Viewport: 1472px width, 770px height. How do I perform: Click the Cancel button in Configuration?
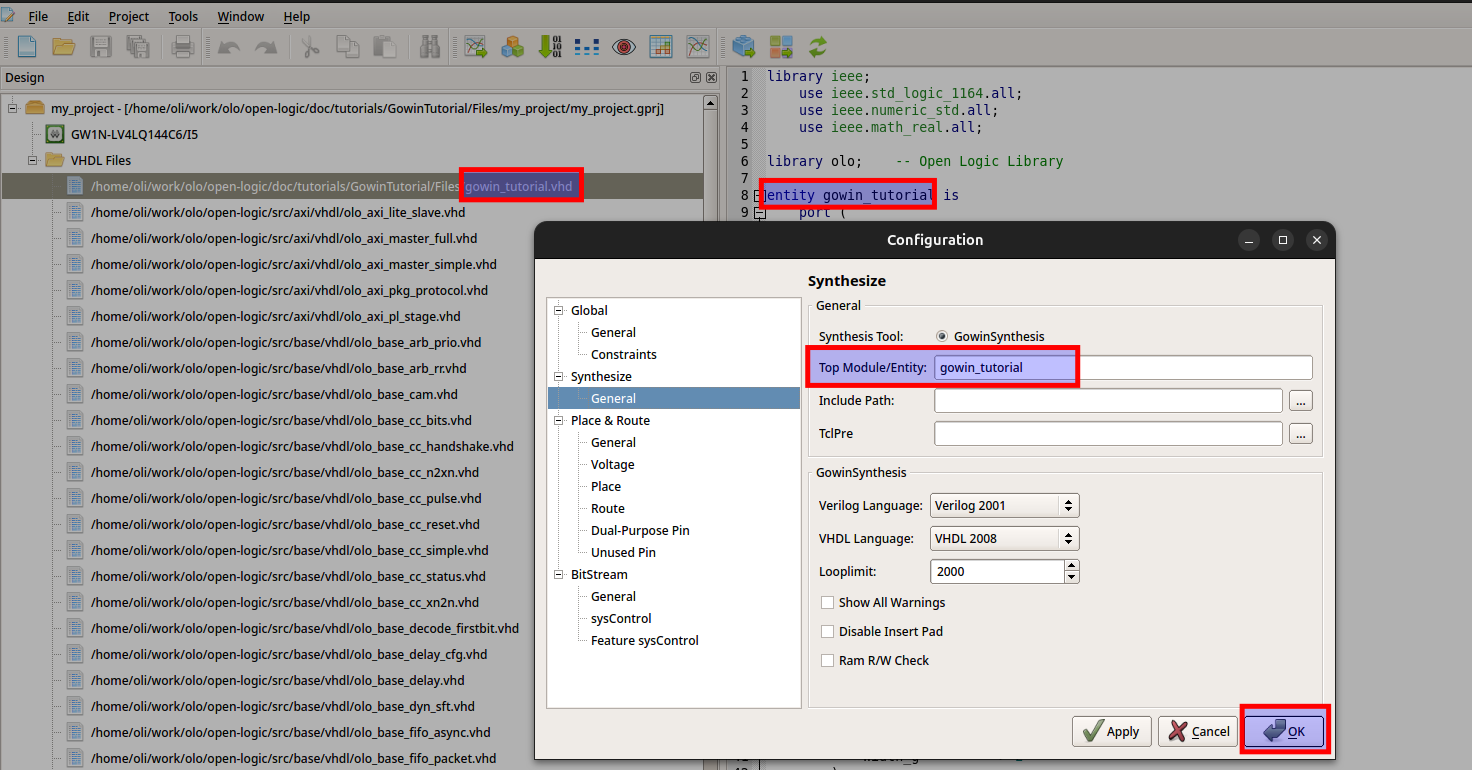(x=1198, y=731)
